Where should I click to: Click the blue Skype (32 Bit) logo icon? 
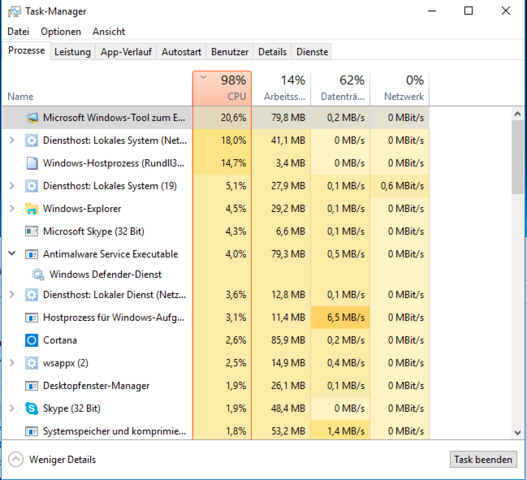point(32,408)
